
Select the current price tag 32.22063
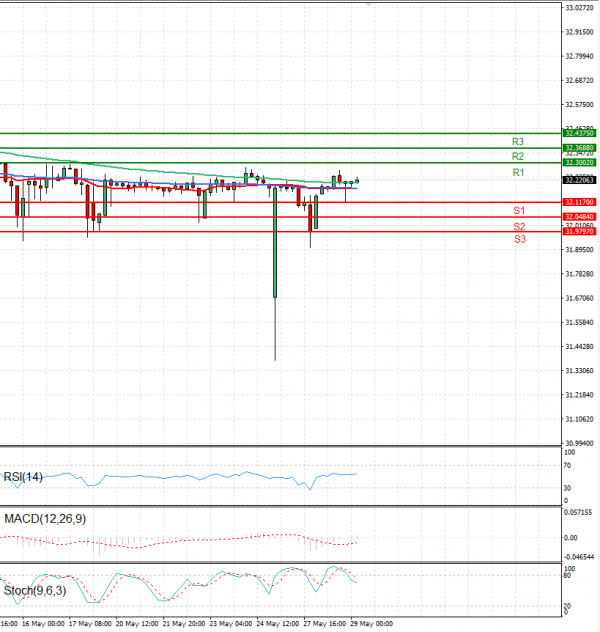click(579, 180)
